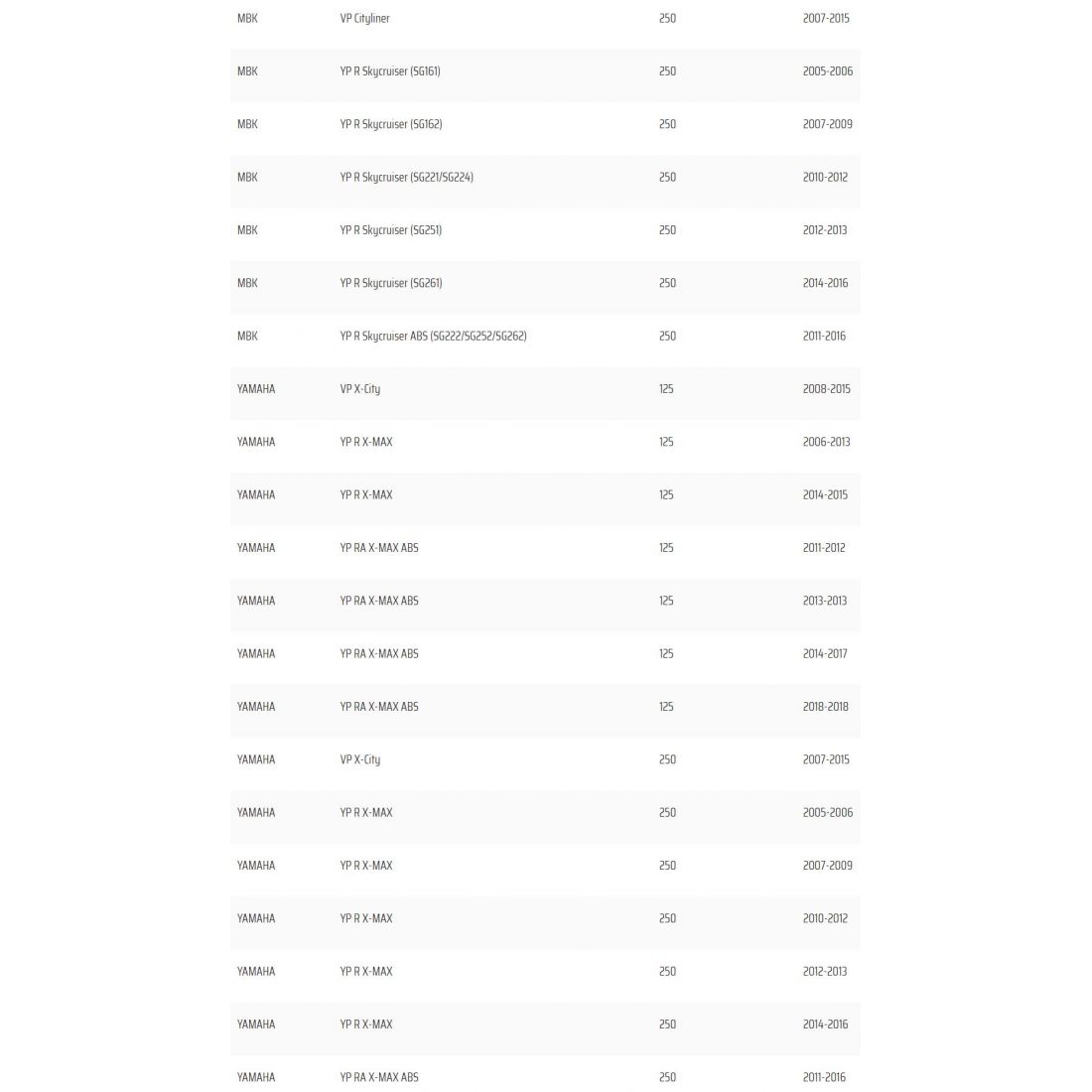Click the MBK cell beside VP Cityliner

(x=247, y=19)
